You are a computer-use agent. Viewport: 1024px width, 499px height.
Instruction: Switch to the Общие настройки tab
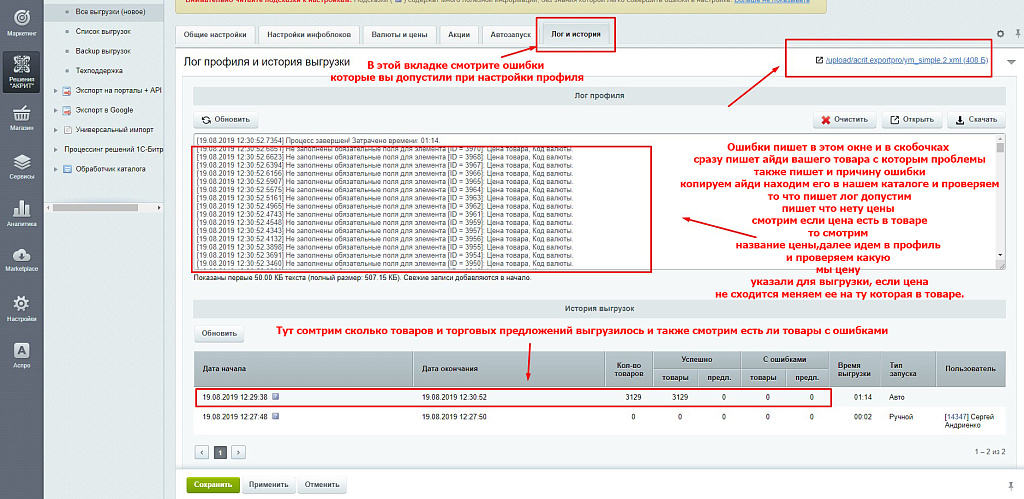click(216, 34)
